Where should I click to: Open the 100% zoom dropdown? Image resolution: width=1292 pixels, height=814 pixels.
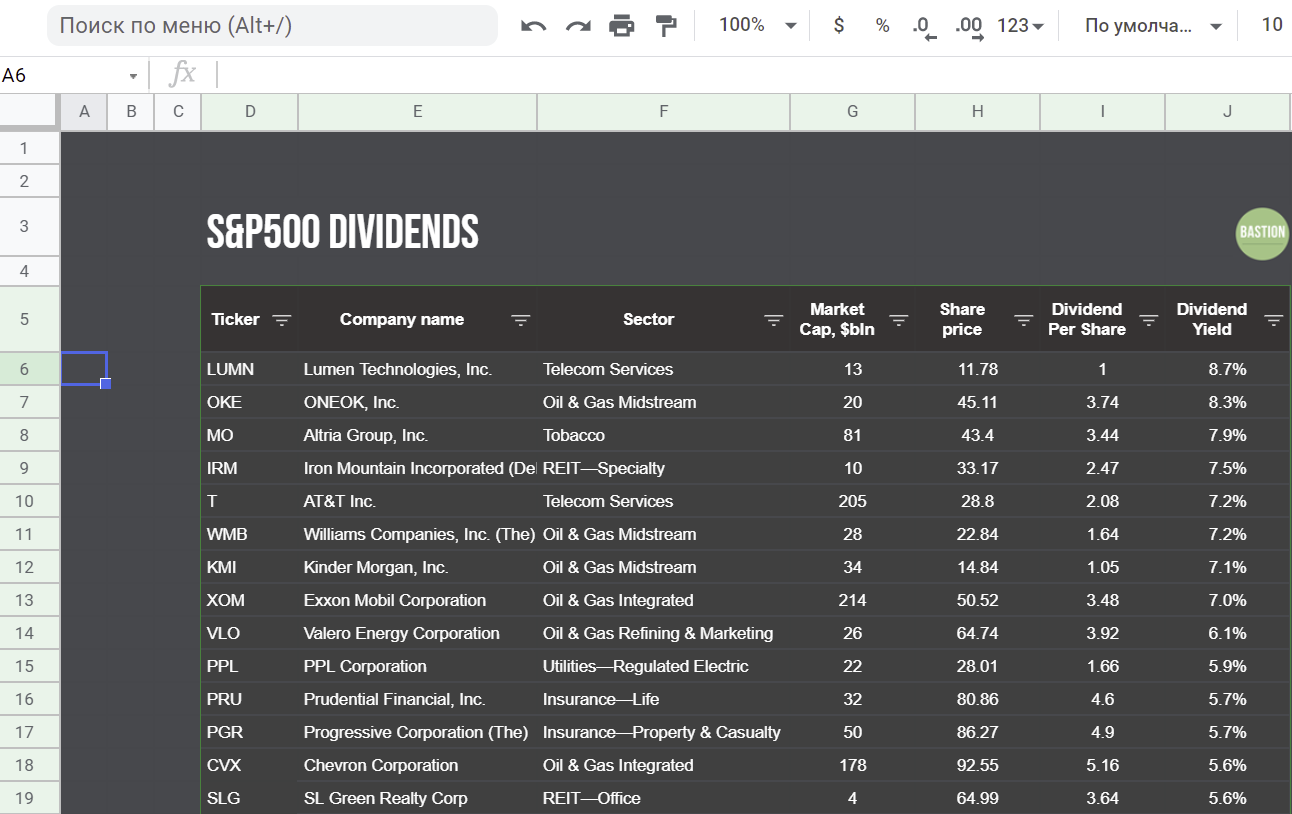757,26
